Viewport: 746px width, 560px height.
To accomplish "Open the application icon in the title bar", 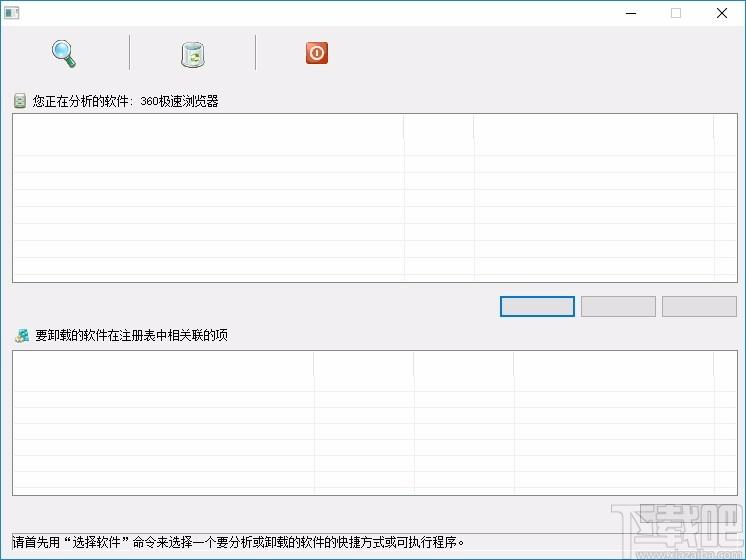I will [x=11, y=13].
